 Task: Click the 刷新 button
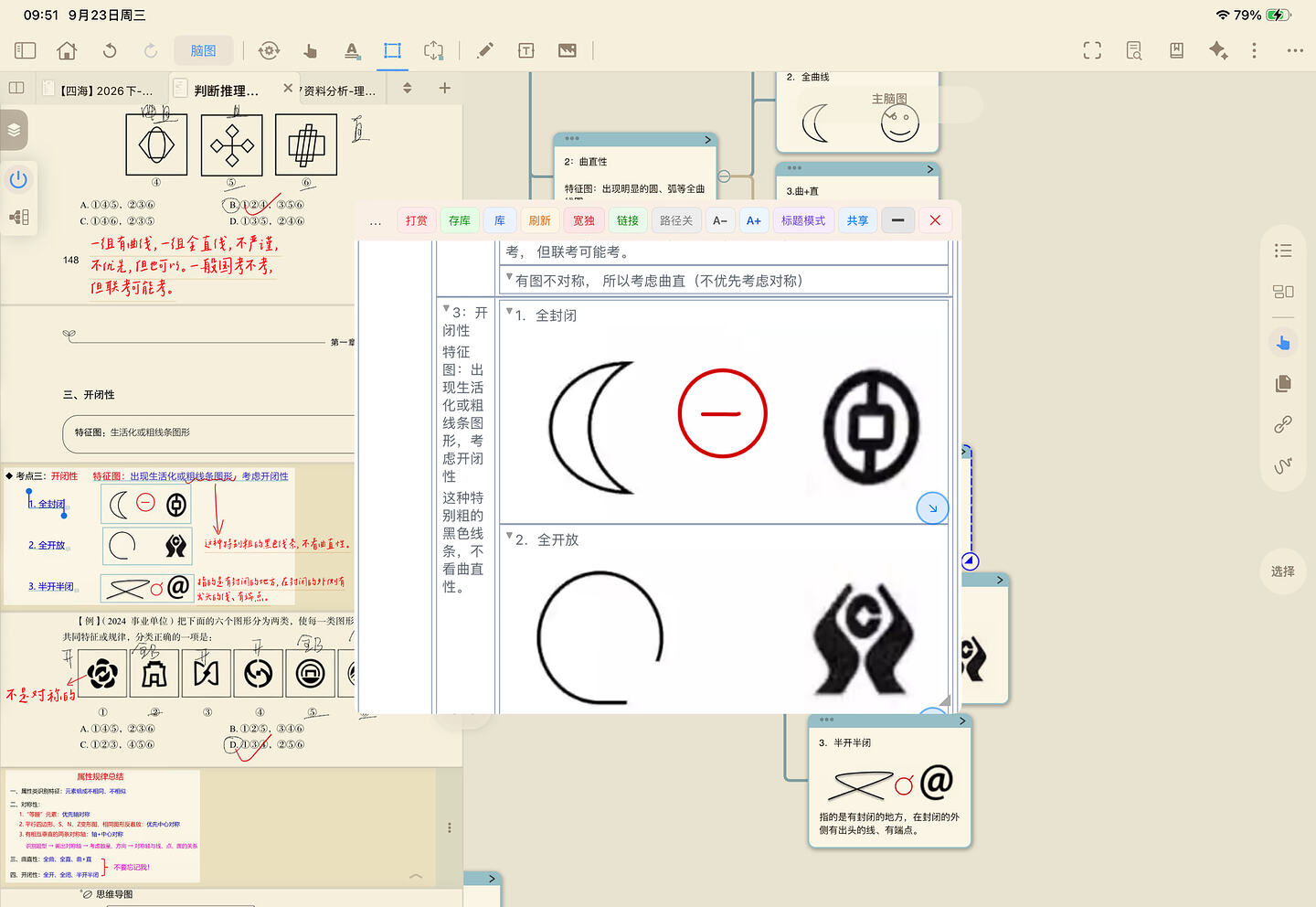coord(540,220)
